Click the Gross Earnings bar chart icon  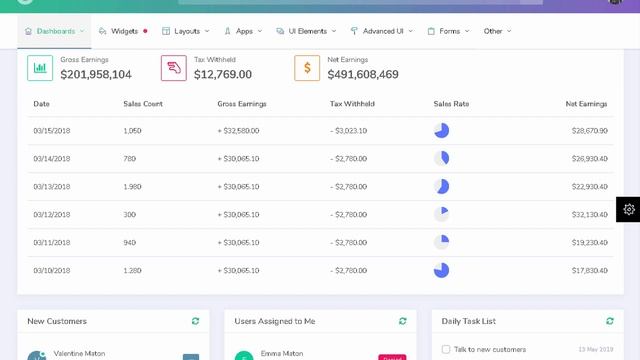click(40, 68)
